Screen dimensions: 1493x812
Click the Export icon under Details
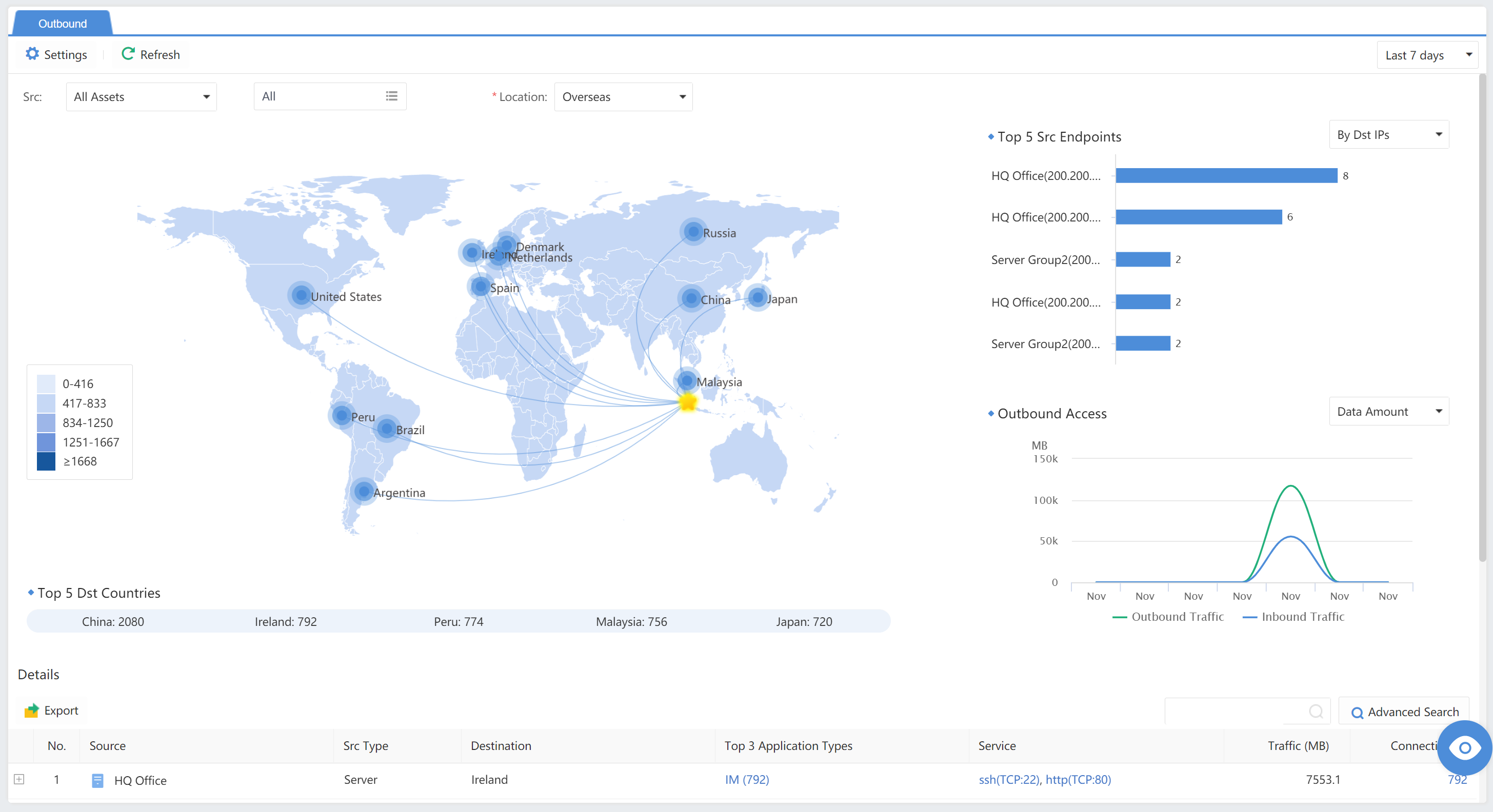pos(31,710)
